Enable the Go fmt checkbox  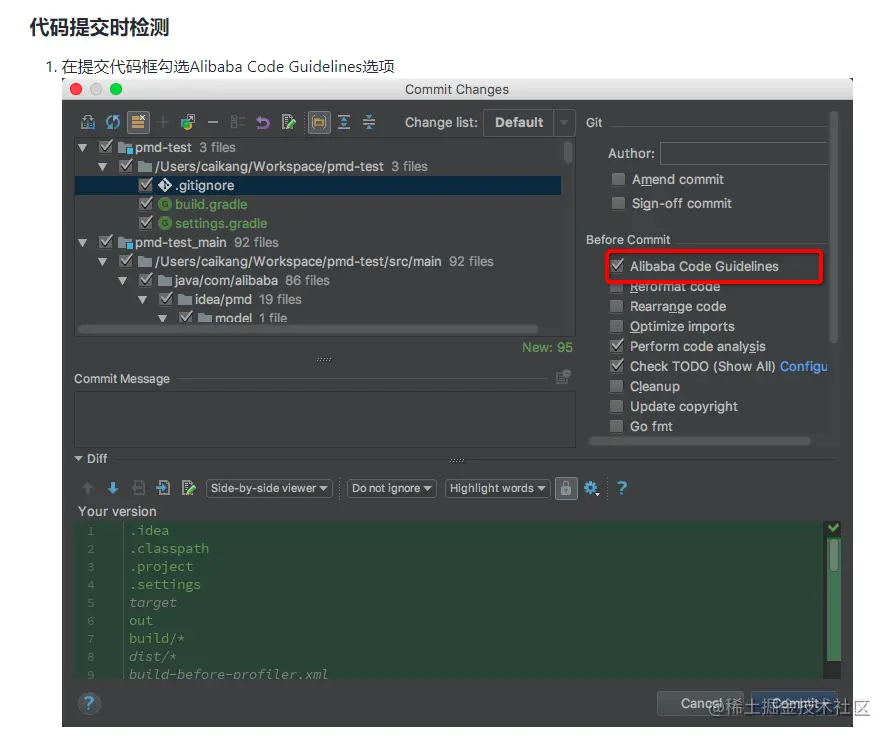pyautogui.click(x=616, y=426)
